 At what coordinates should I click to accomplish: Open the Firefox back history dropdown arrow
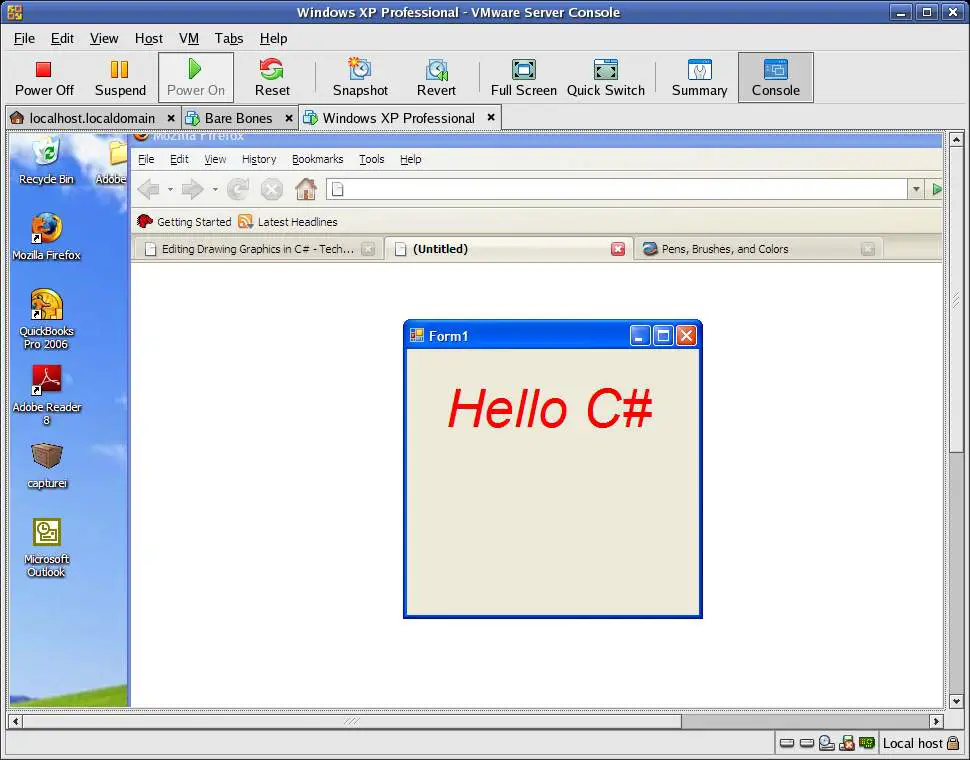(x=170, y=189)
